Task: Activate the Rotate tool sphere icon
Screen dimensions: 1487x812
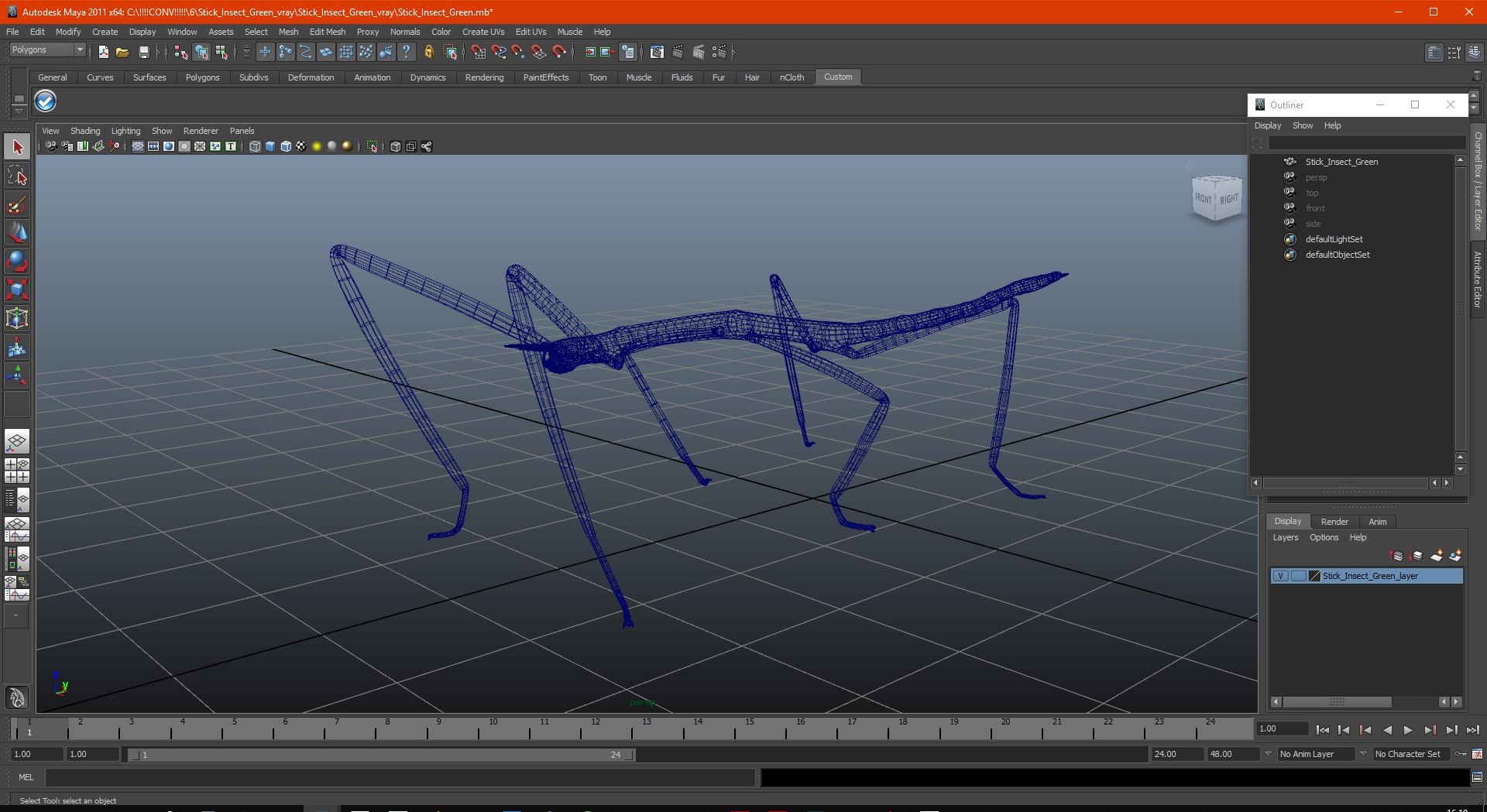Action: (17, 262)
